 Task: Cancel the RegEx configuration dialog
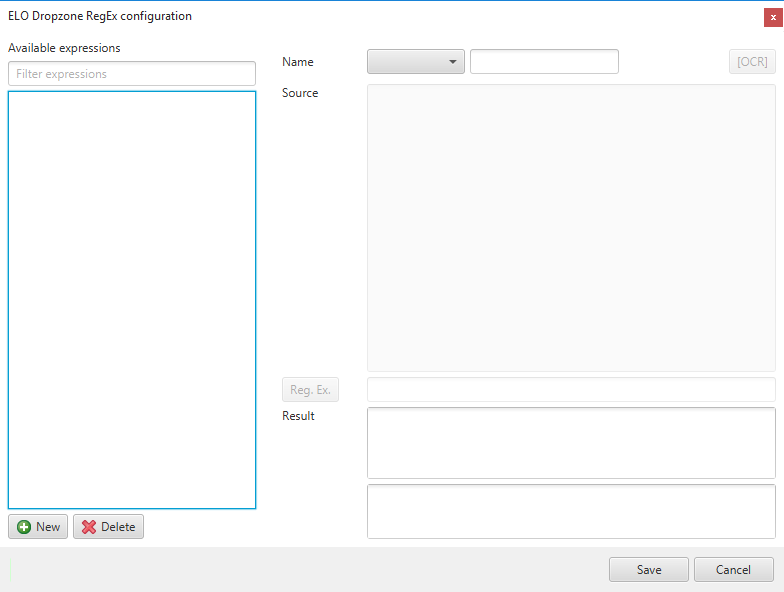point(734,570)
